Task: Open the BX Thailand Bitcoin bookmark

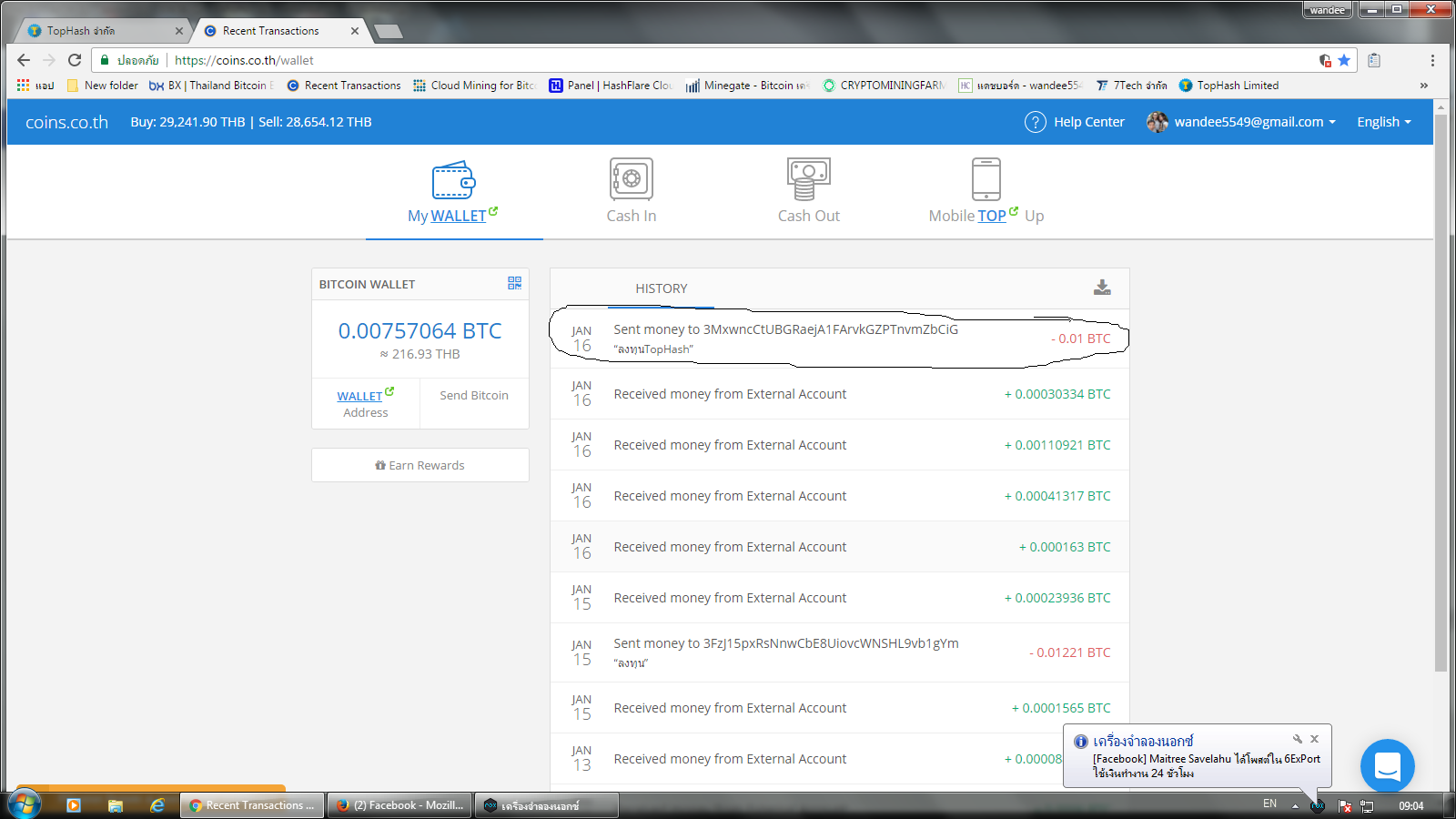Action: (x=212, y=86)
